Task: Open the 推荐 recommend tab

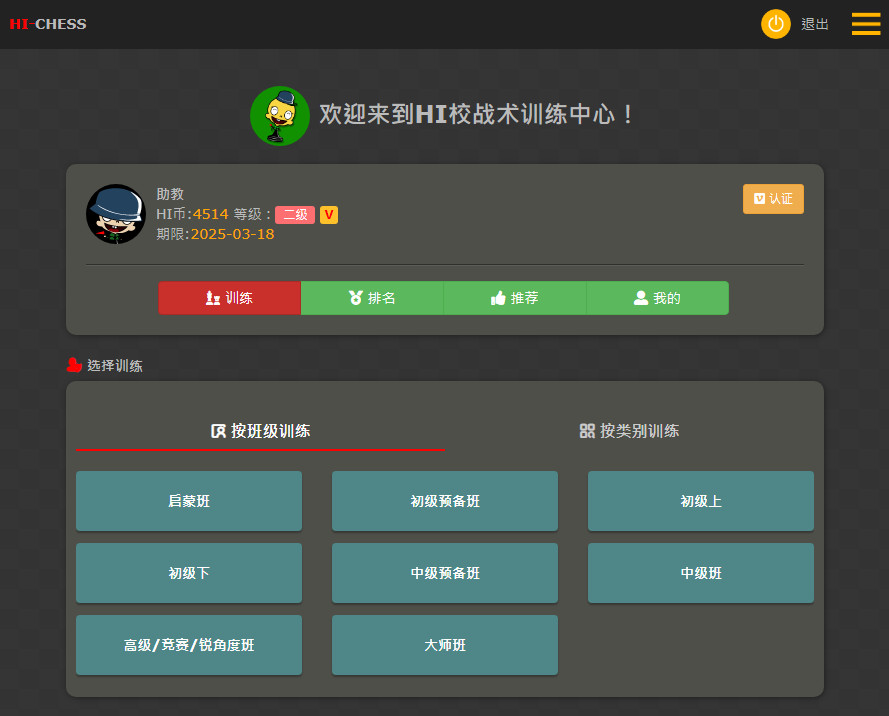Action: coord(515,298)
